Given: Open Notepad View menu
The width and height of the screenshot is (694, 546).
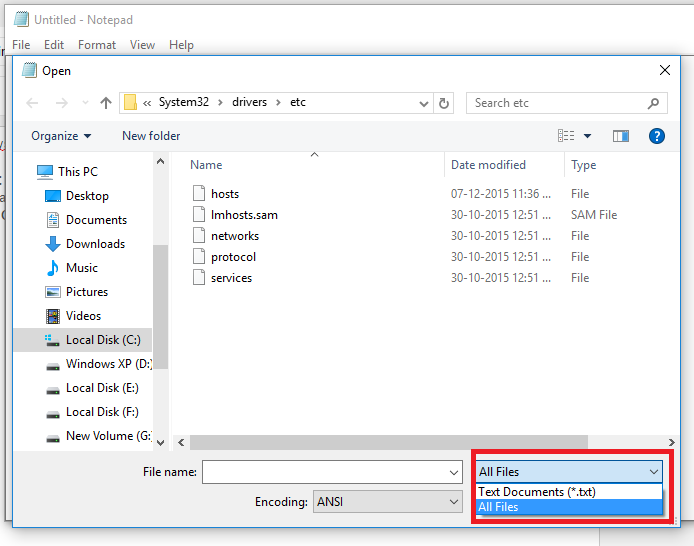Looking at the screenshot, I should click(x=142, y=45).
